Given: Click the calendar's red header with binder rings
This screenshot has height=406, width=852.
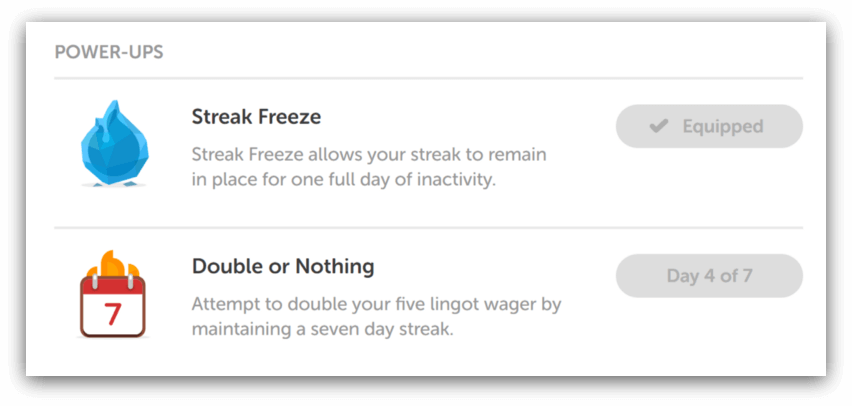Looking at the screenshot, I should [112, 285].
